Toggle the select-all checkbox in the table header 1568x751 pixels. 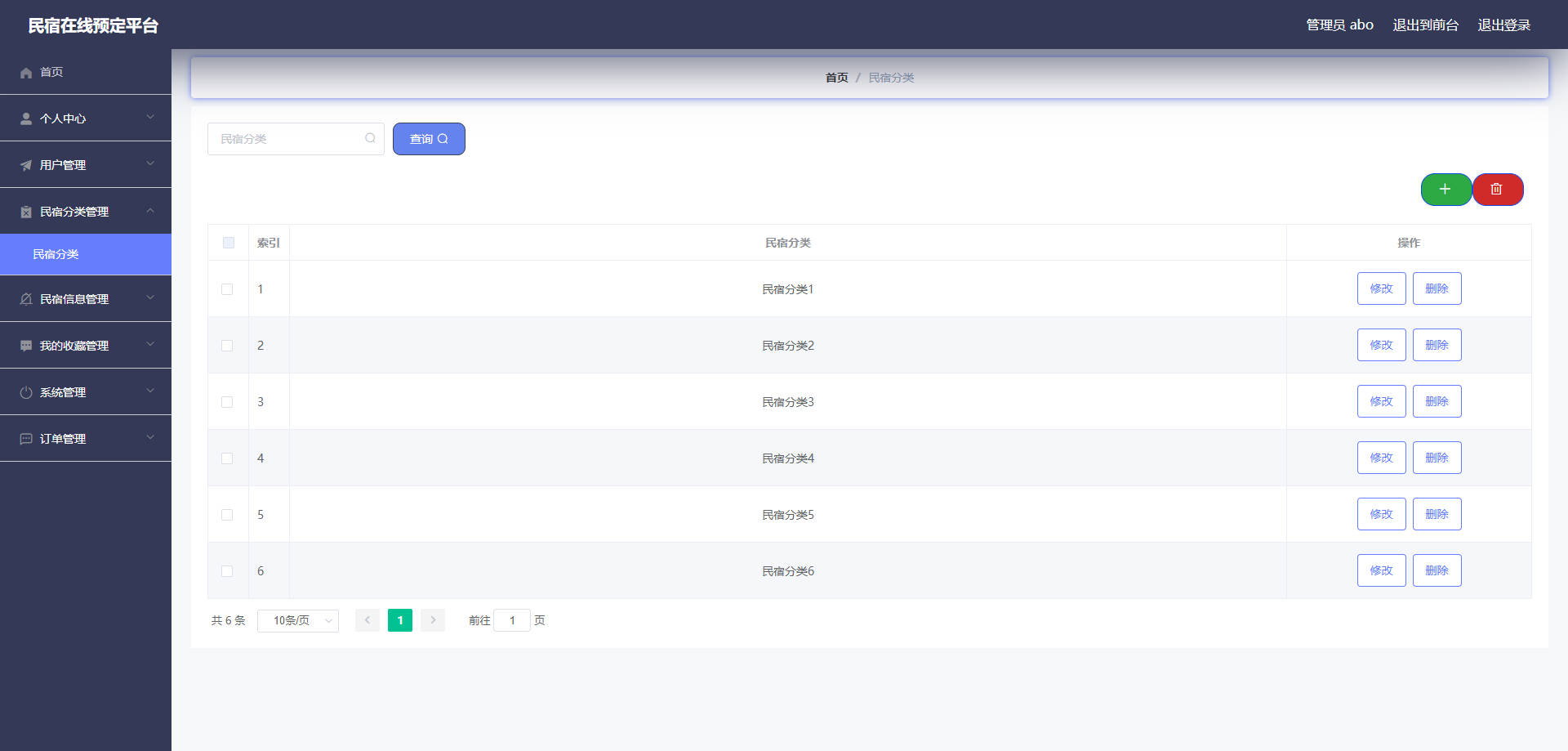pos(229,243)
